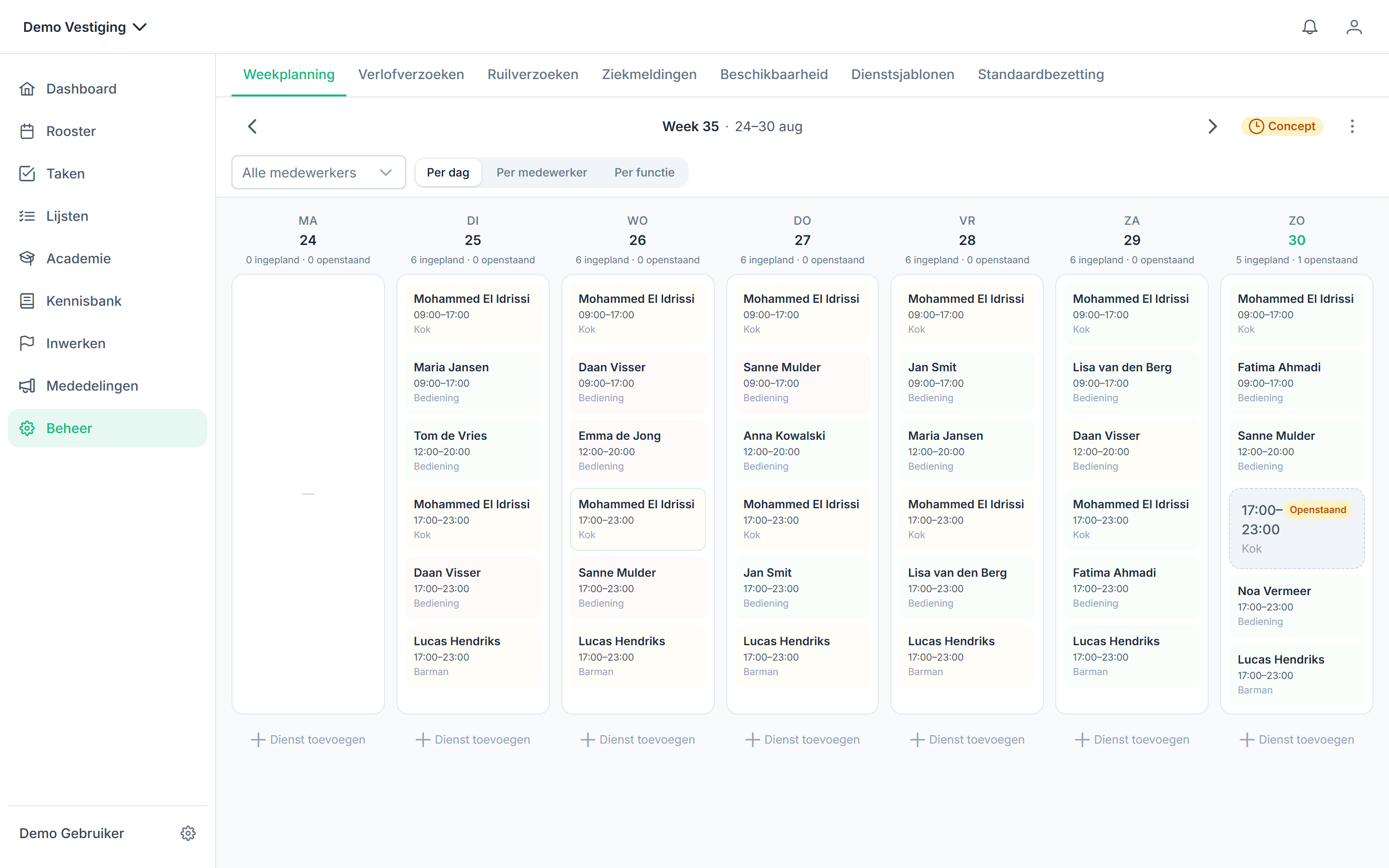The image size is (1389, 868).
Task: Click the clock icon in Concept badge
Action: (1256, 126)
